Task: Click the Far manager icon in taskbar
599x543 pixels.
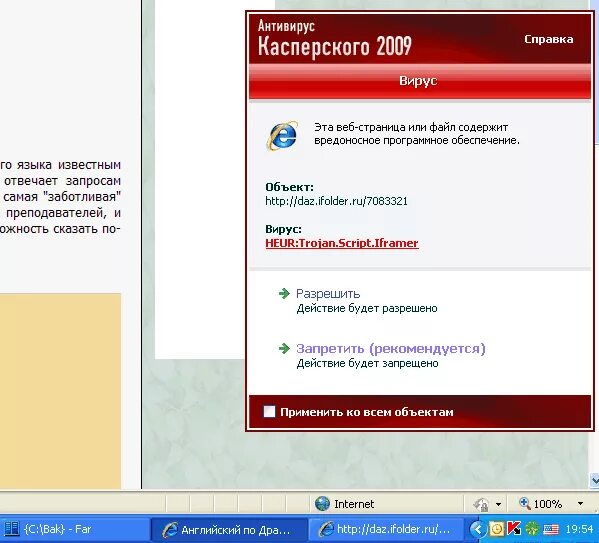Action: (x=11, y=529)
